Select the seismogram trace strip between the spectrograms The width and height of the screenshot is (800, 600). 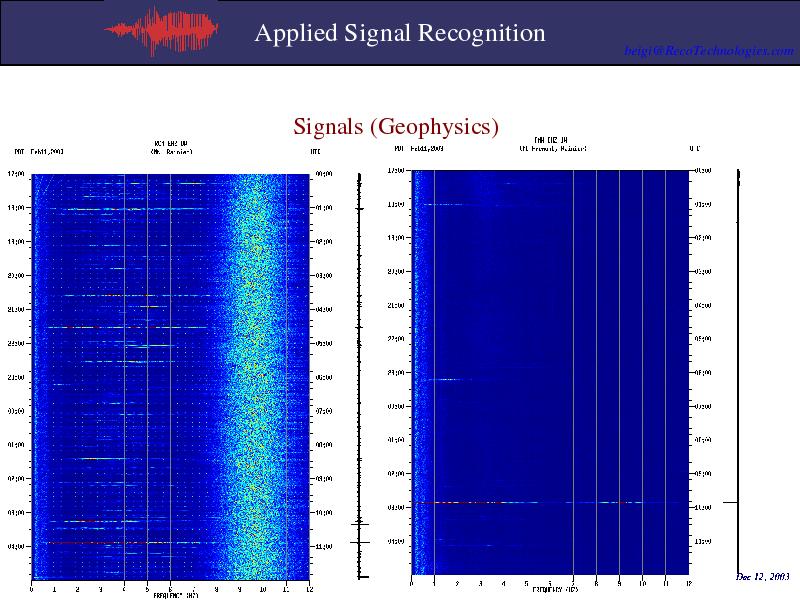coord(360,376)
